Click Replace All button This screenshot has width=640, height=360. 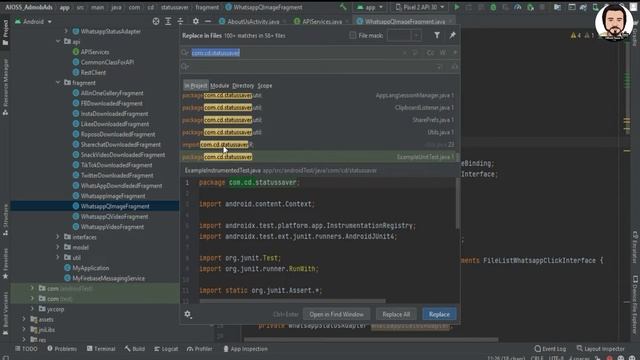(396, 314)
